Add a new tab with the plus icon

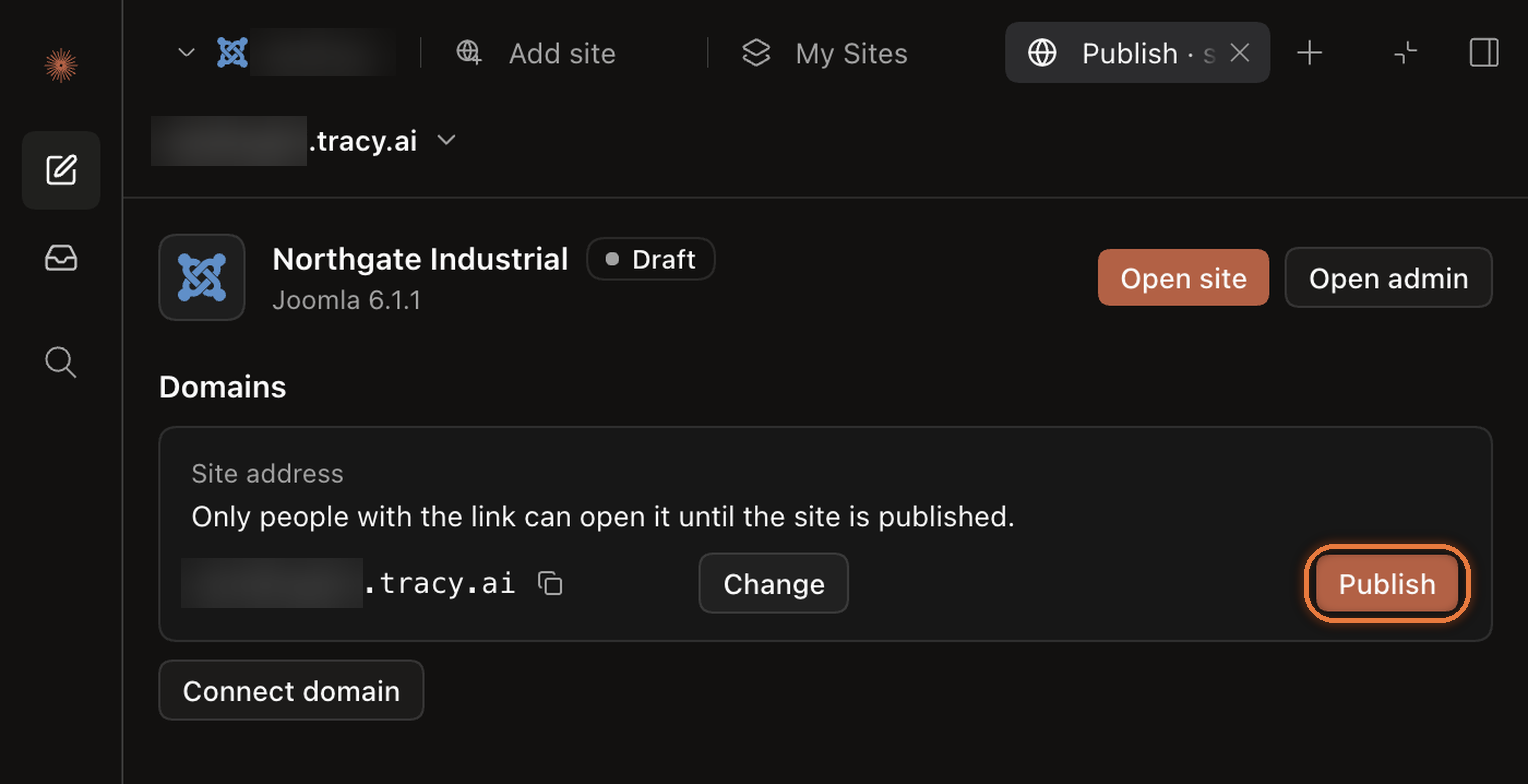click(x=1309, y=53)
